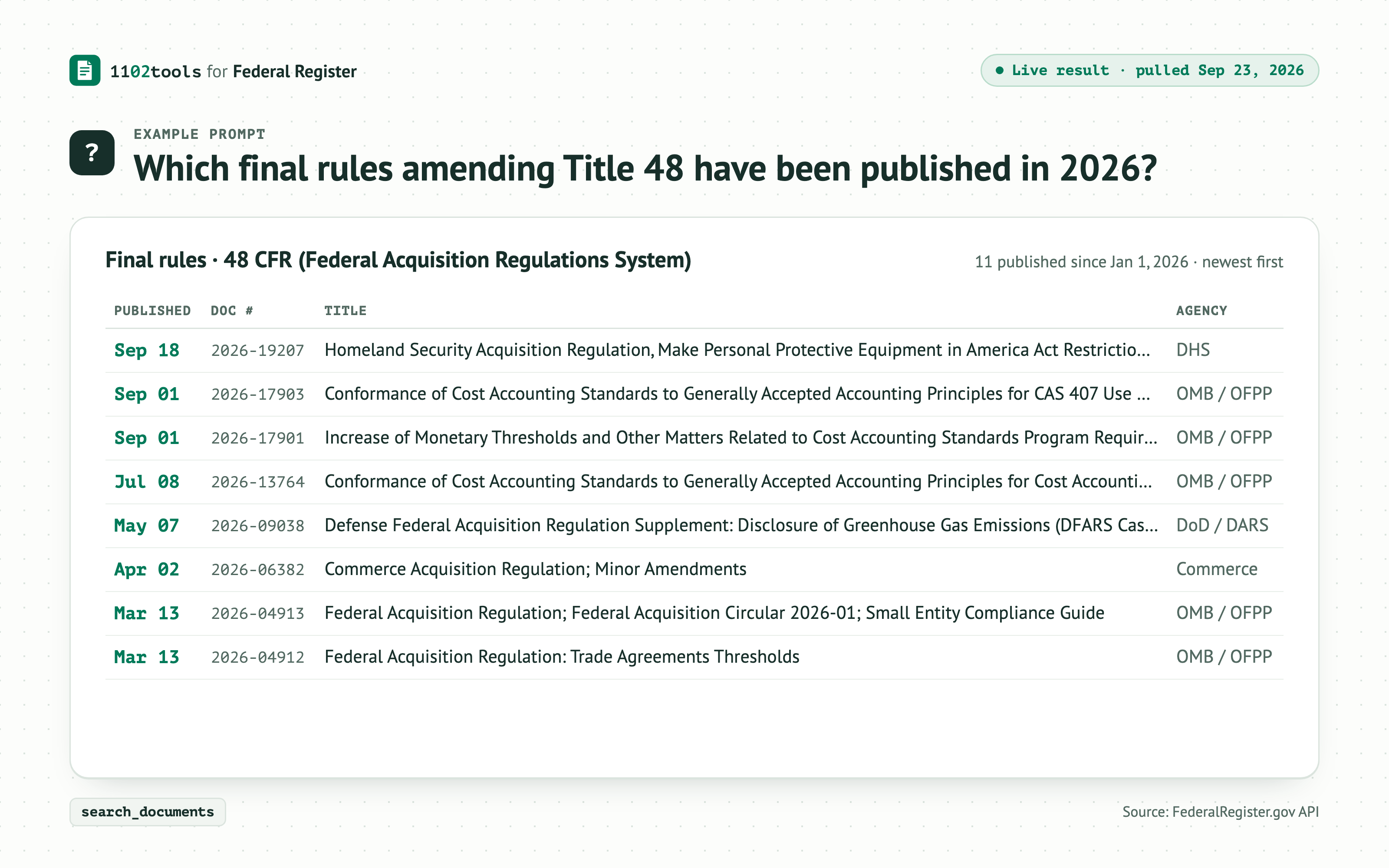
Task: Select document number 2026-17901
Action: pos(258,438)
